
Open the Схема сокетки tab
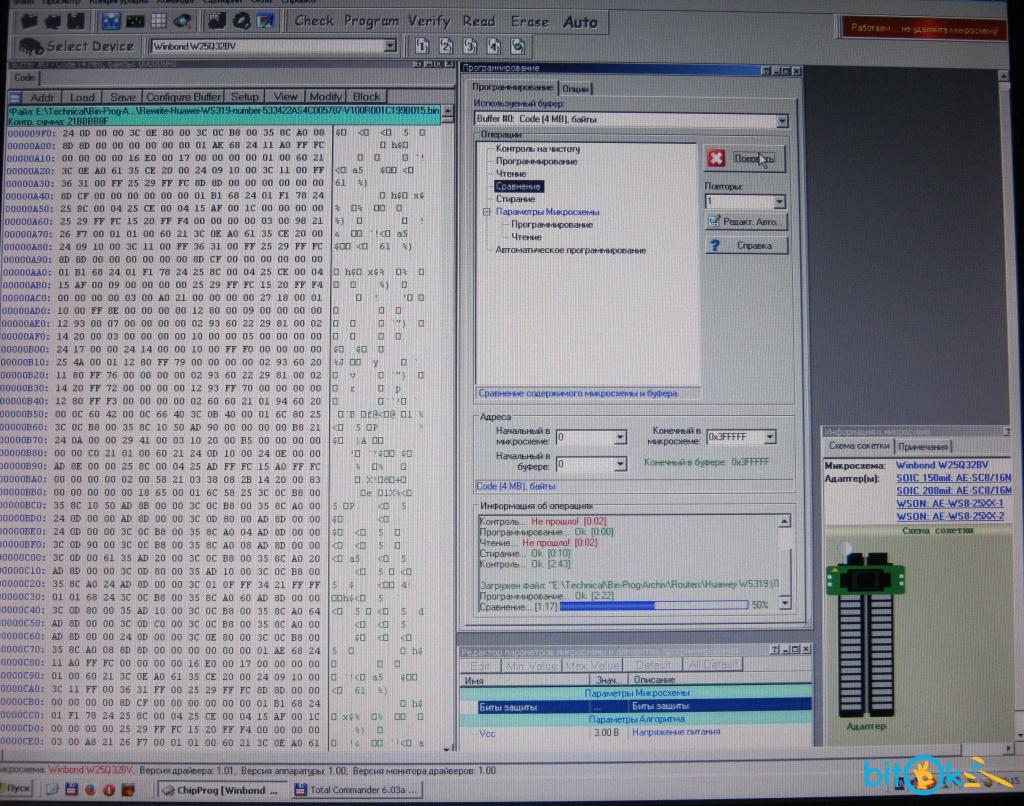click(x=858, y=445)
